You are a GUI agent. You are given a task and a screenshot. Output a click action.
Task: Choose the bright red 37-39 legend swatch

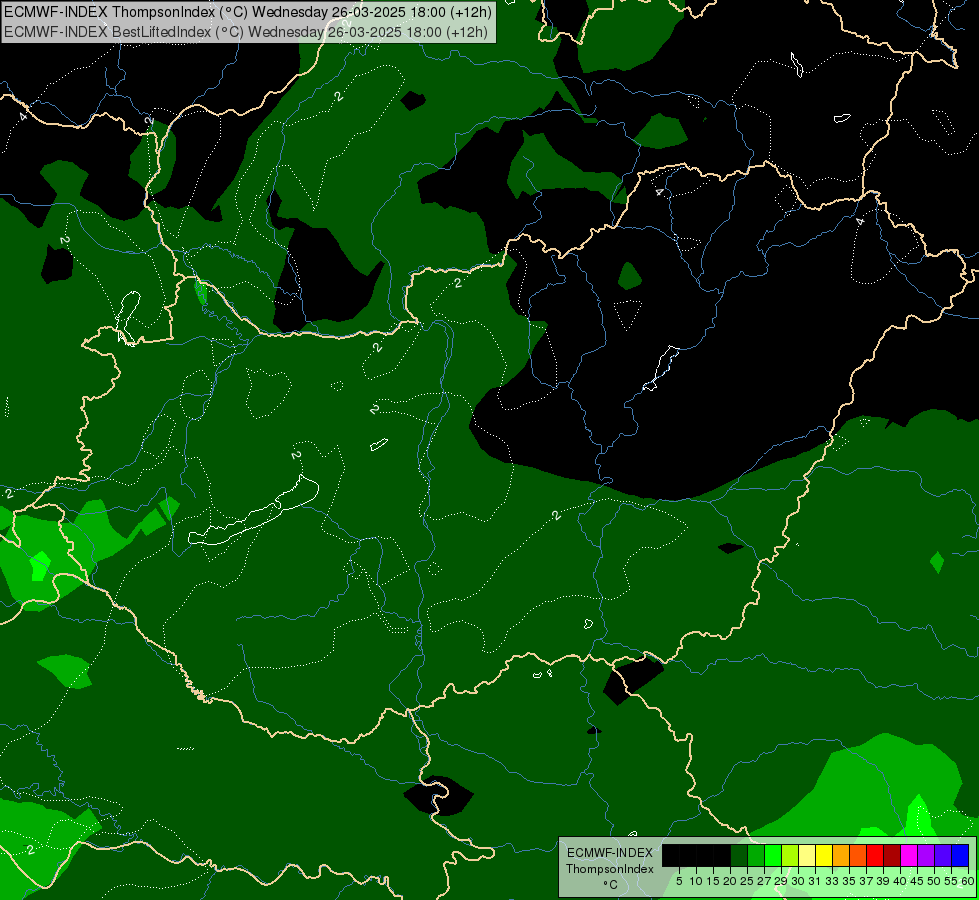point(875,855)
